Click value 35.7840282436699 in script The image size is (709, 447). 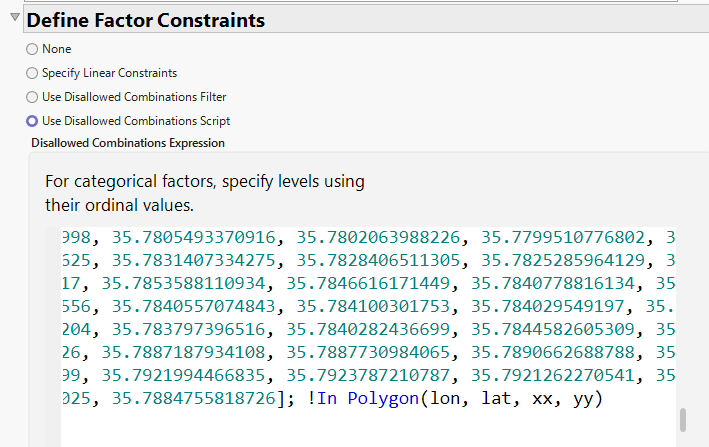point(368,329)
